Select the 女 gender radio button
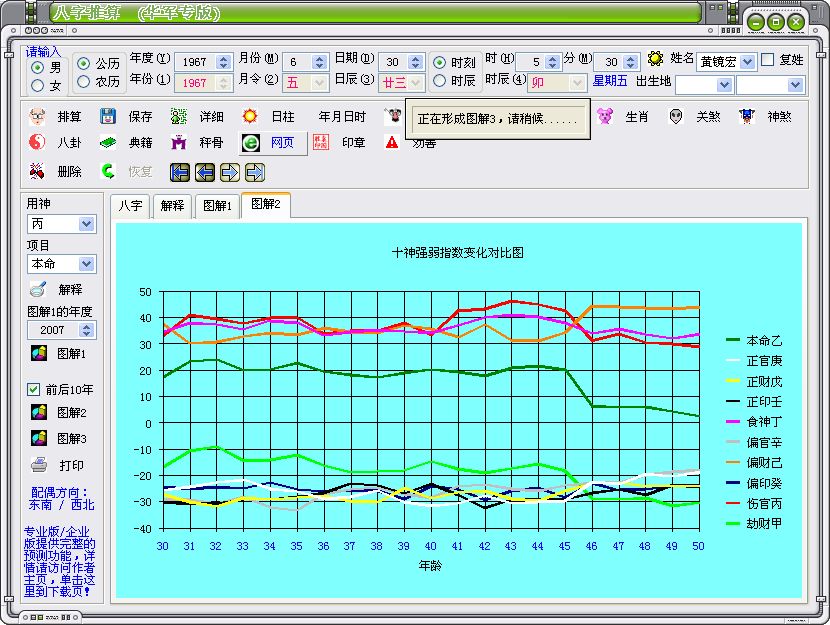Screen dimensions: 830x625 [x=38, y=85]
